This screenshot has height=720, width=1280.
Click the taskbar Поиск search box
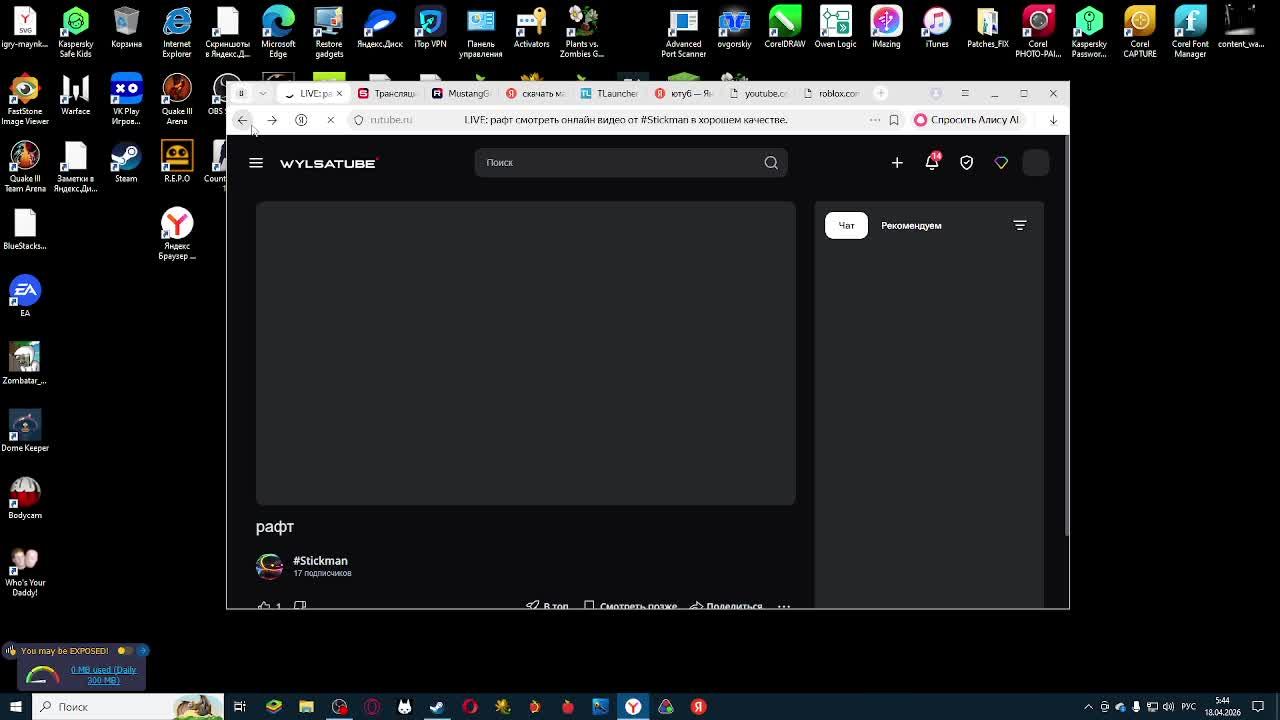pos(127,707)
